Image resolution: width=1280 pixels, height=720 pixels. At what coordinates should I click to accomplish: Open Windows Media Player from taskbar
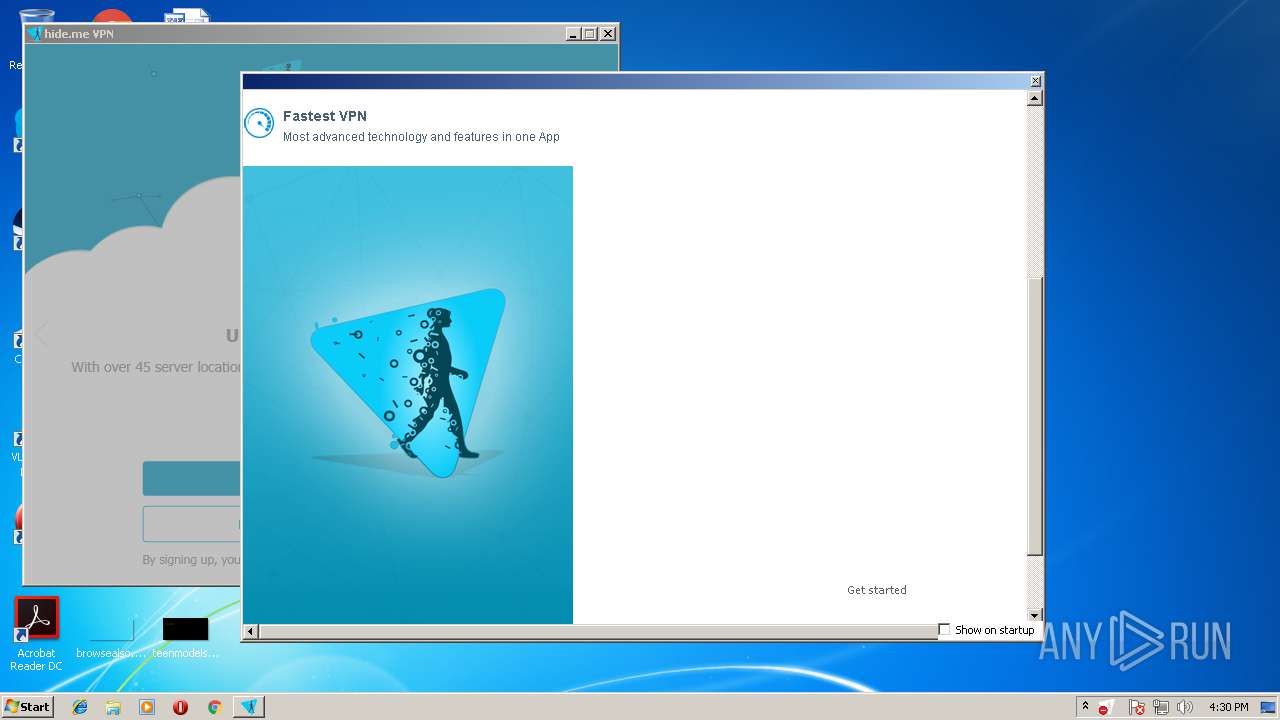tap(147, 707)
